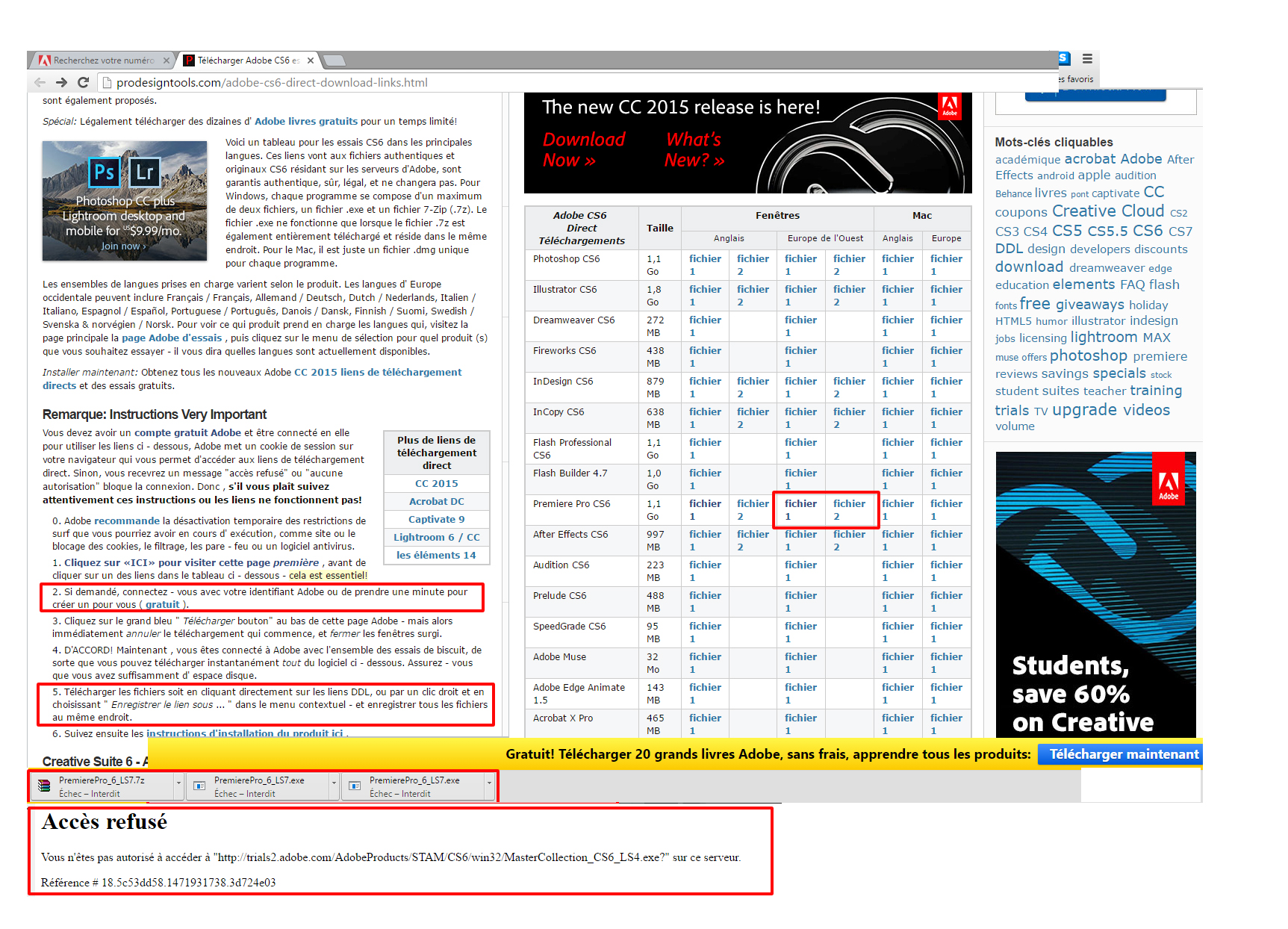This screenshot has height=929, width=1288.
Task: Open a new tab with the blank tab button
Action: [335, 60]
